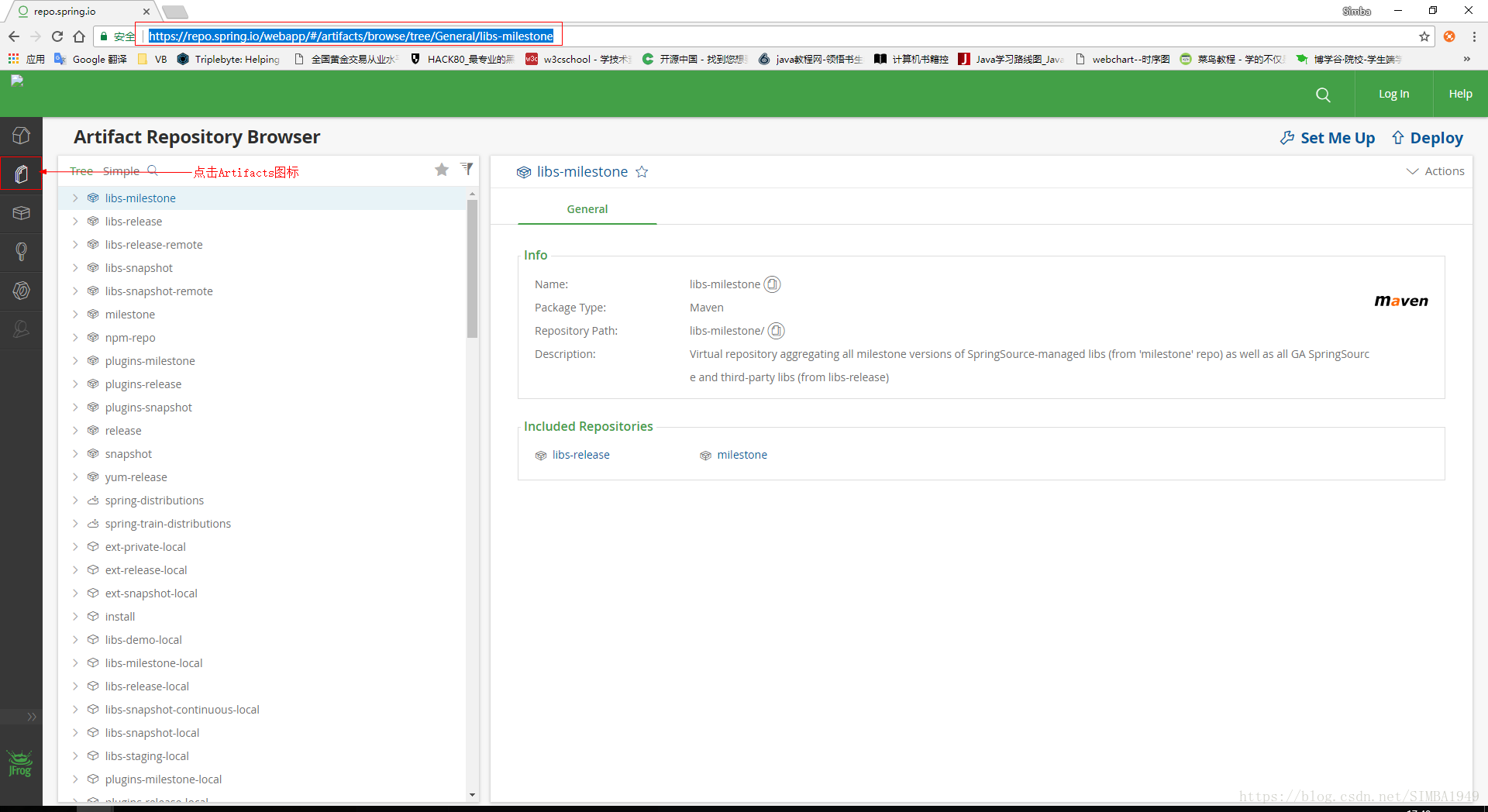Reload the page in the browser
1488x812 pixels.
coord(57,36)
